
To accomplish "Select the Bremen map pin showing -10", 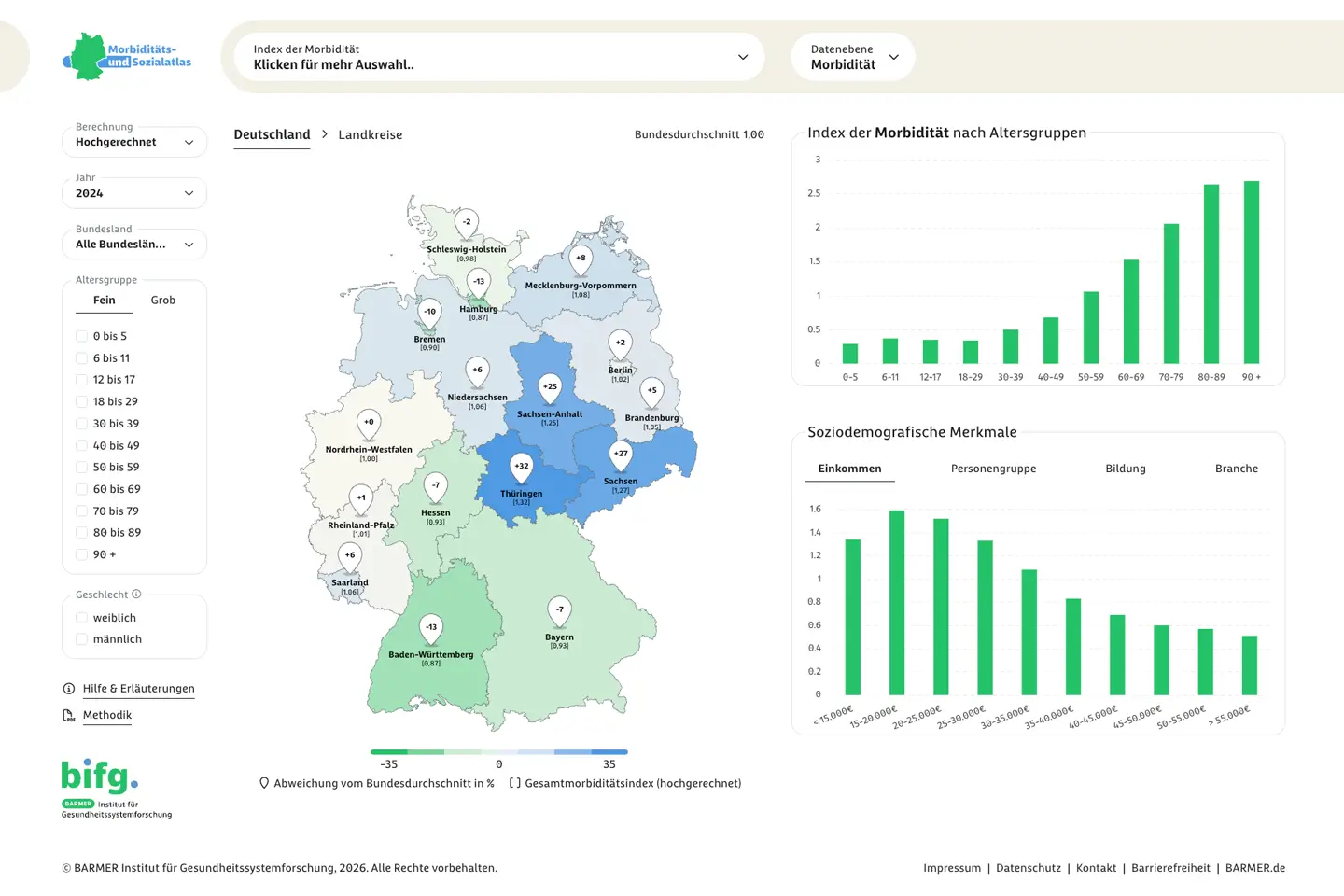I will [429, 315].
